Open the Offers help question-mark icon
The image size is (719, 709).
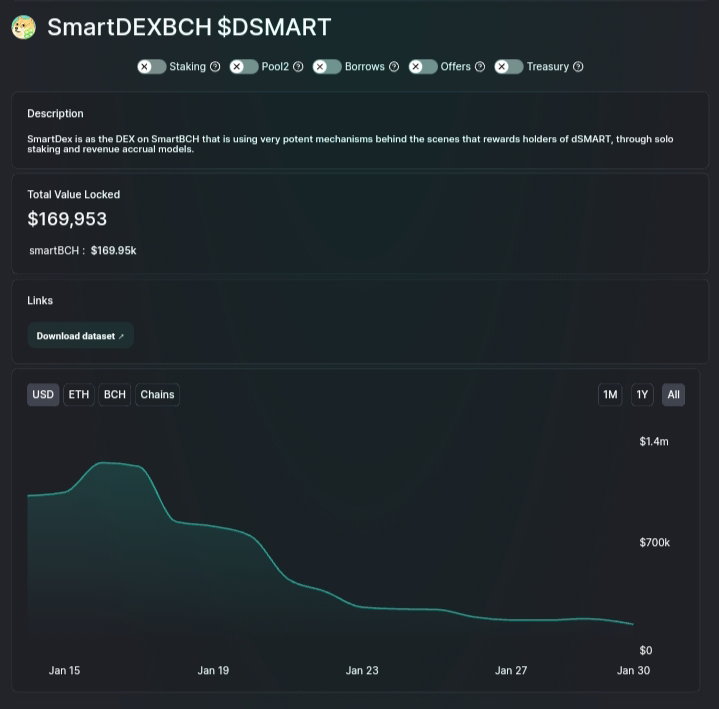480,66
